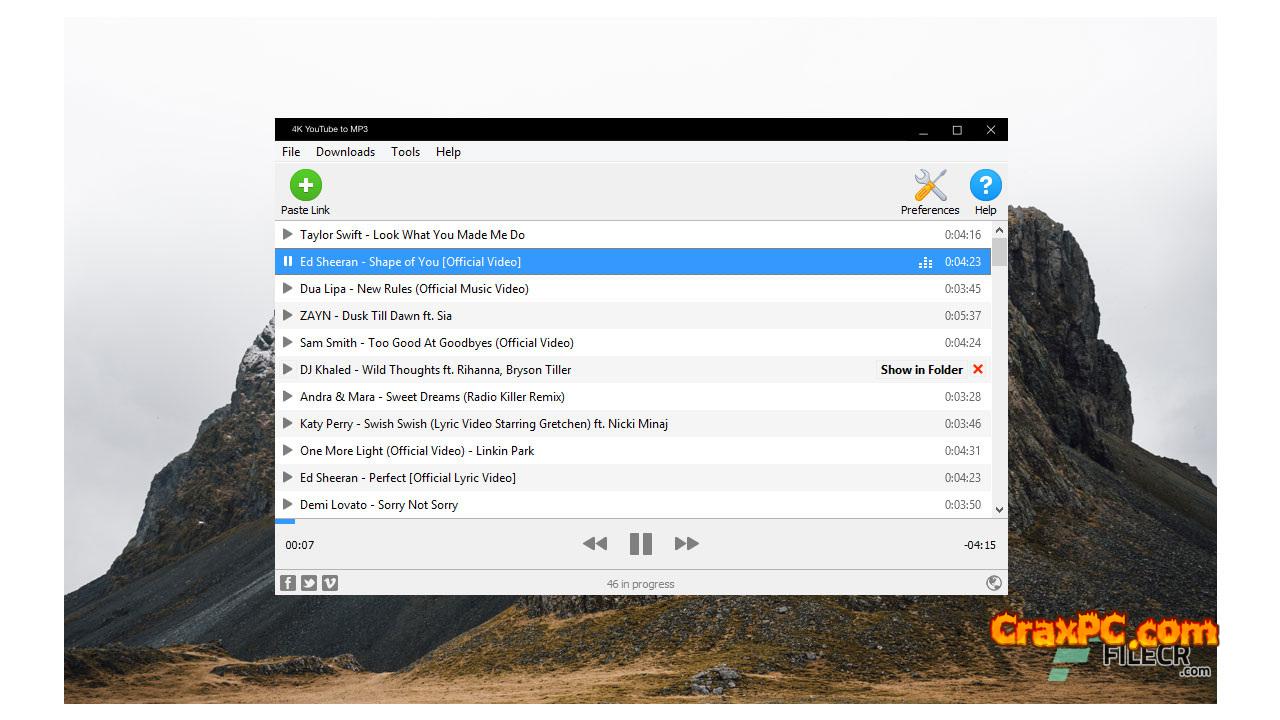Click the Vimeo icon in status bar

tap(330, 583)
